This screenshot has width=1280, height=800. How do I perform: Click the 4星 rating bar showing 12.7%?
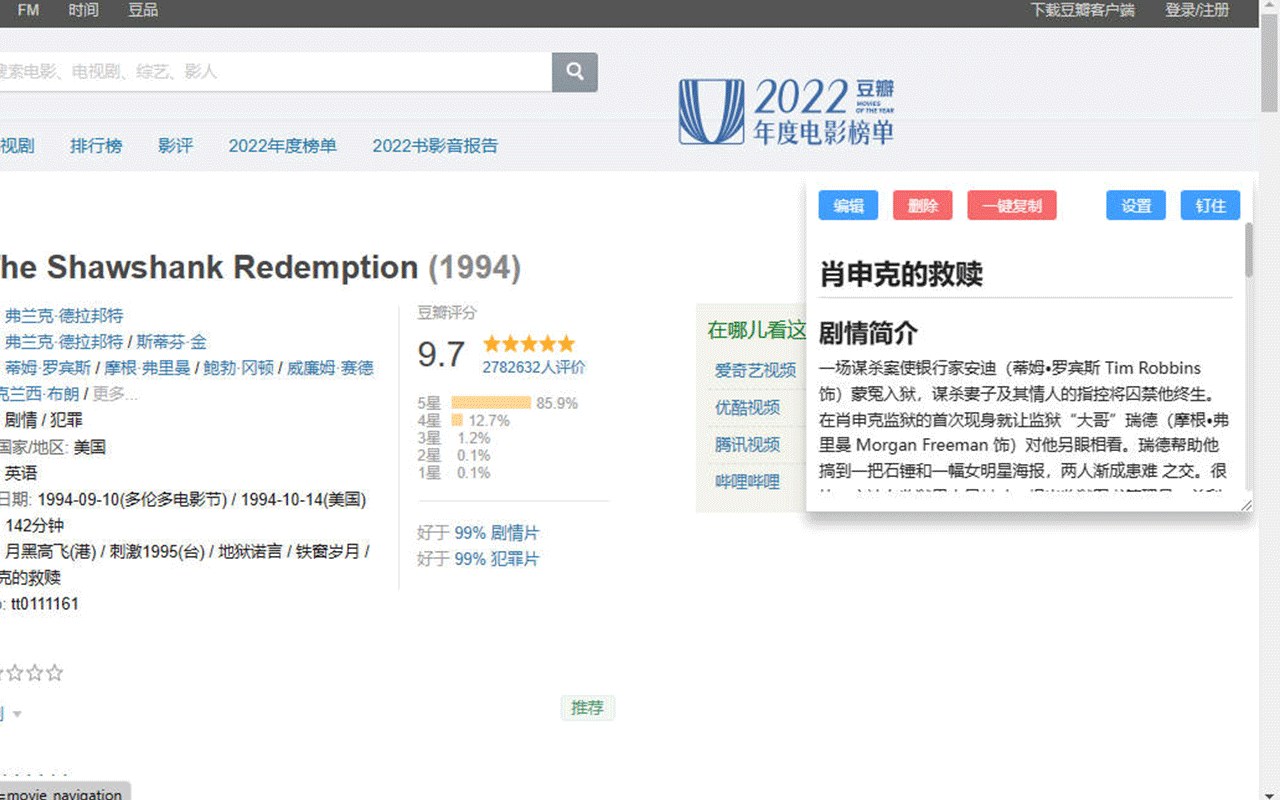pos(458,421)
